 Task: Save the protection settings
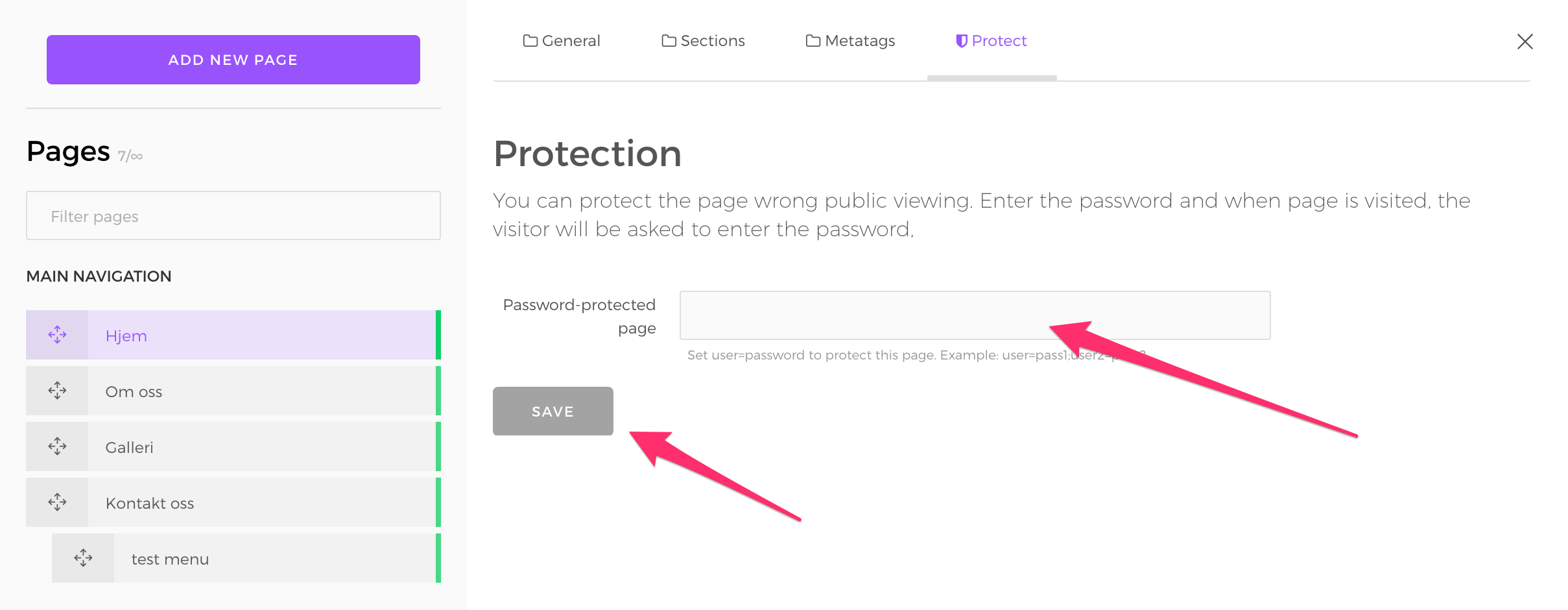[553, 411]
